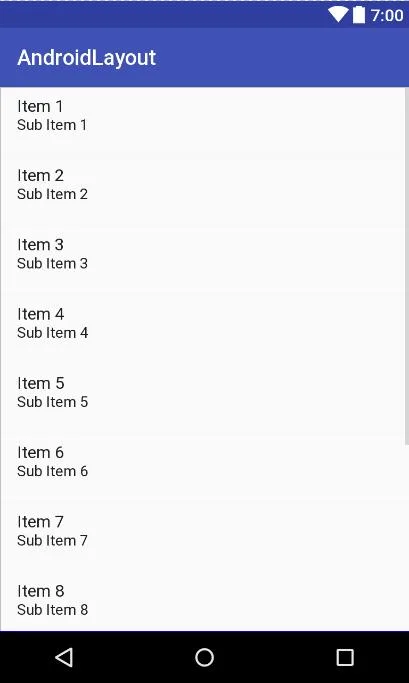This screenshot has height=683, width=409.
Task: Click the list's vertical scrollbar thumb
Action: coord(407,266)
